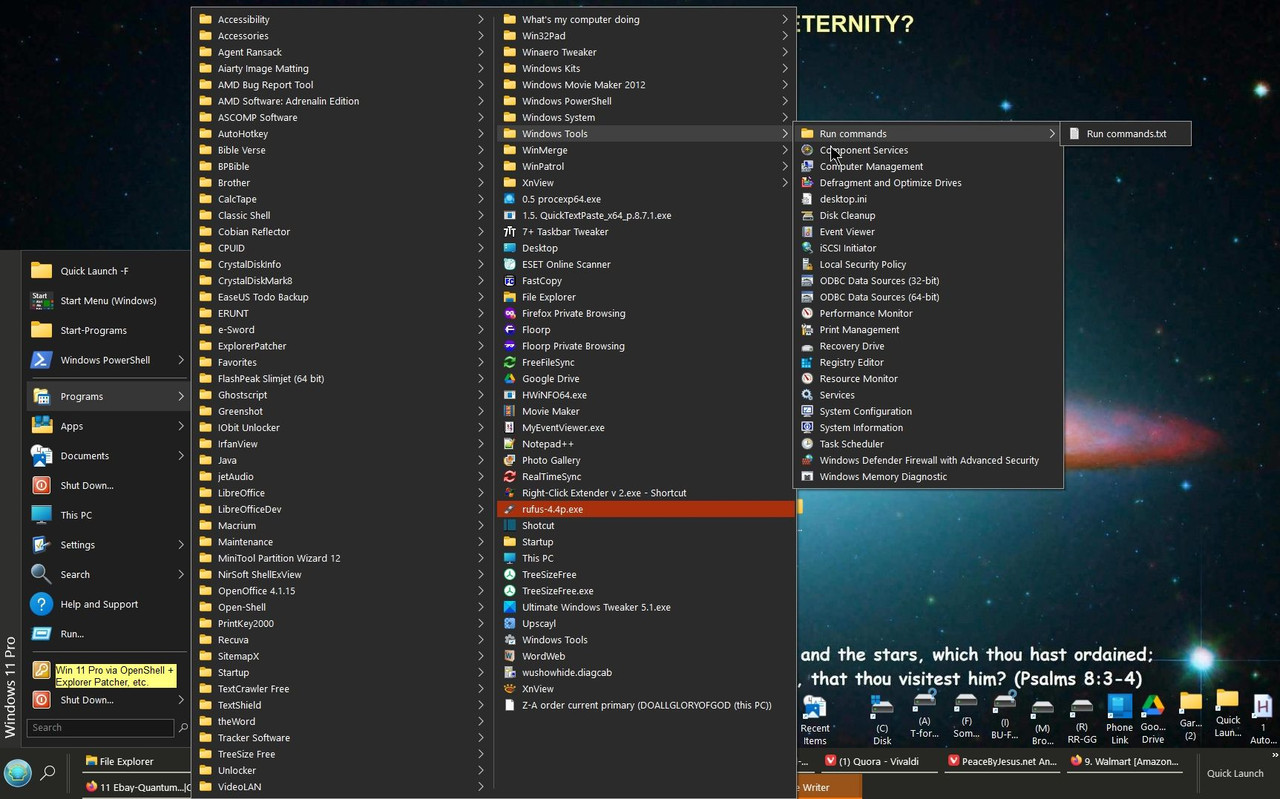The height and width of the screenshot is (799, 1280).
Task: Open the Photo Gallery icon
Action: tap(510, 460)
